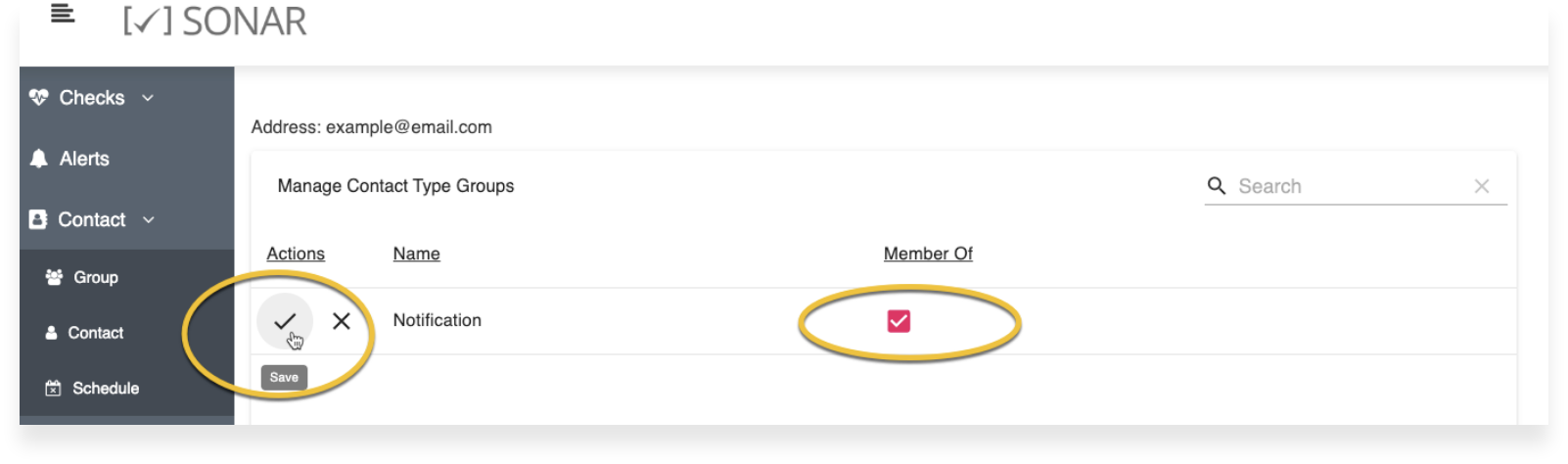The image size is (1568, 464).
Task: Open the Alerts sidebar item
Action: tap(84, 159)
